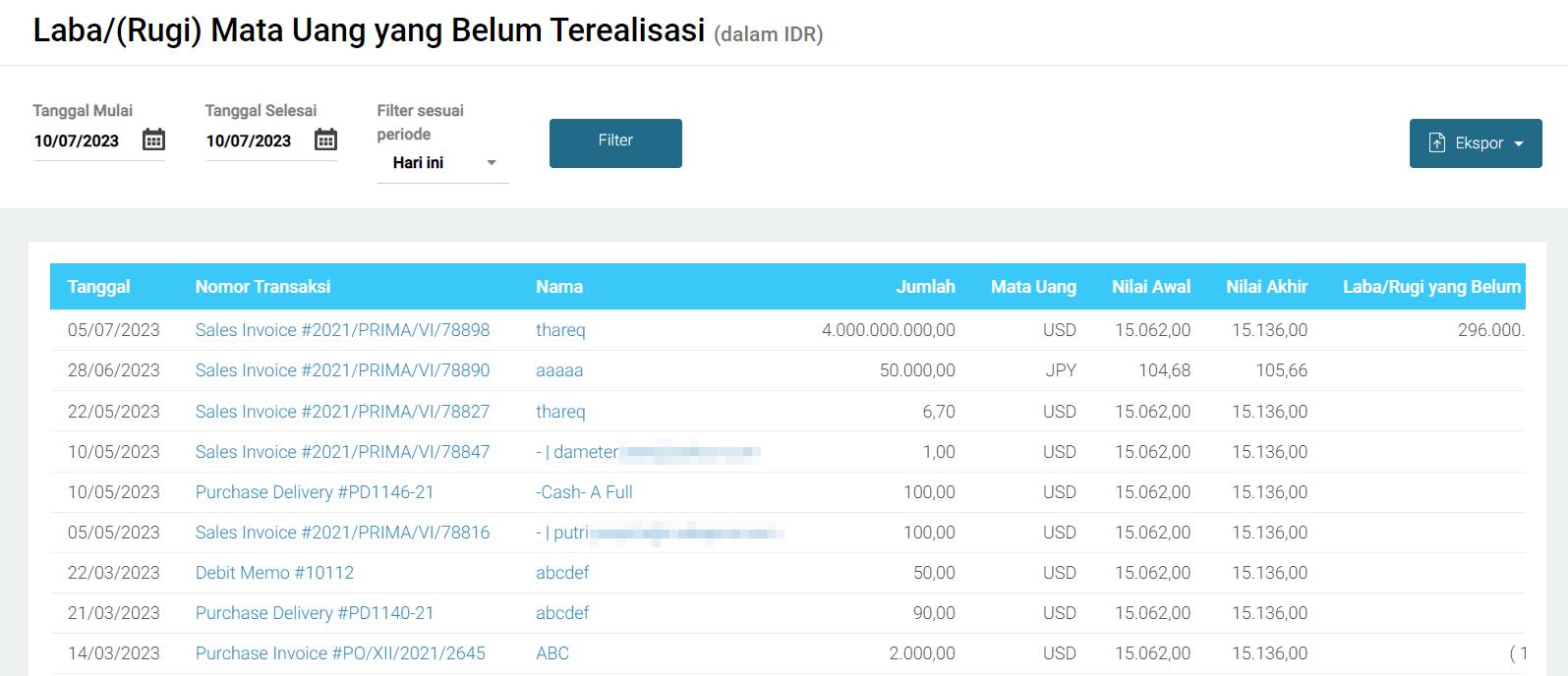Open the Hari ini period dropdown
This screenshot has width=1568, height=676.
pos(442,163)
